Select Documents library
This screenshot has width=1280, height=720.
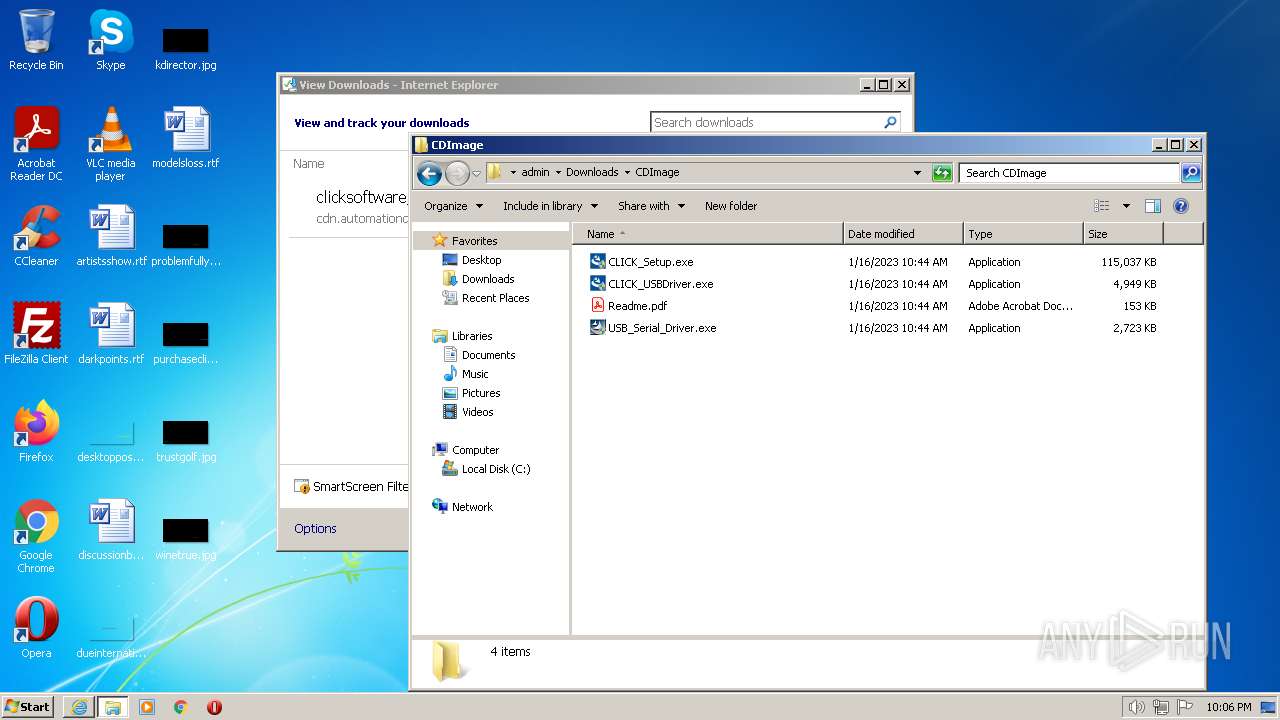click(479, 355)
